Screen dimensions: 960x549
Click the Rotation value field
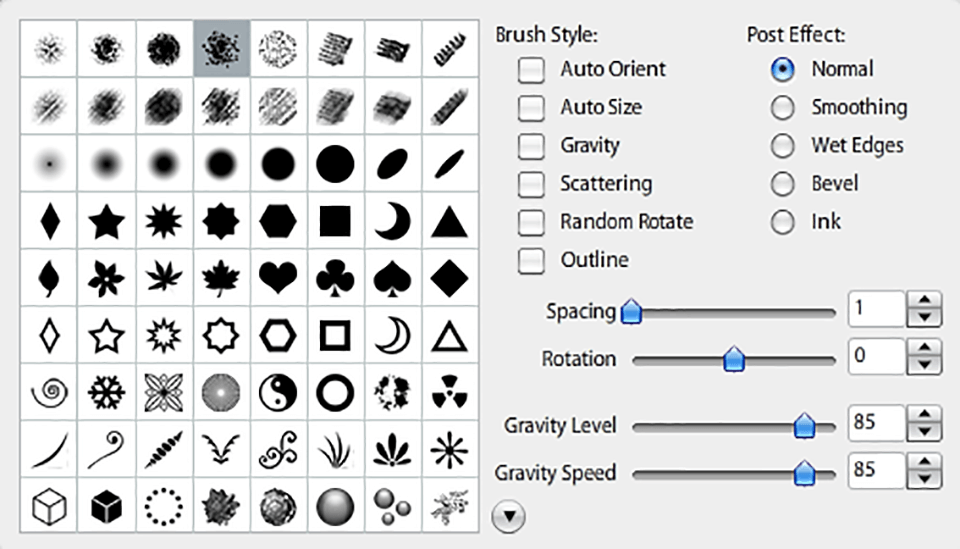(x=877, y=356)
